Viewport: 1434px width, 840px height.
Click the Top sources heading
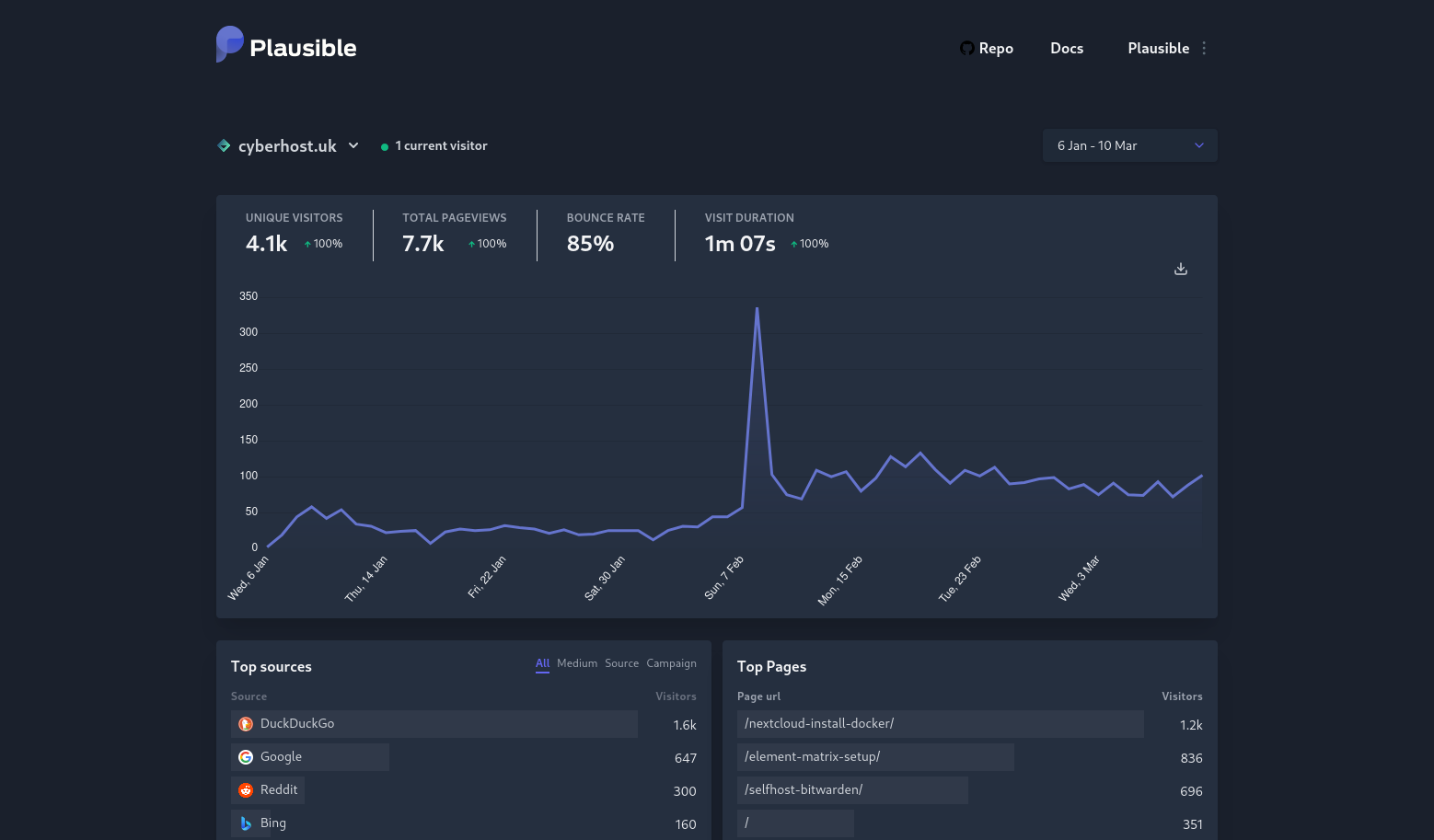pyautogui.click(x=271, y=667)
